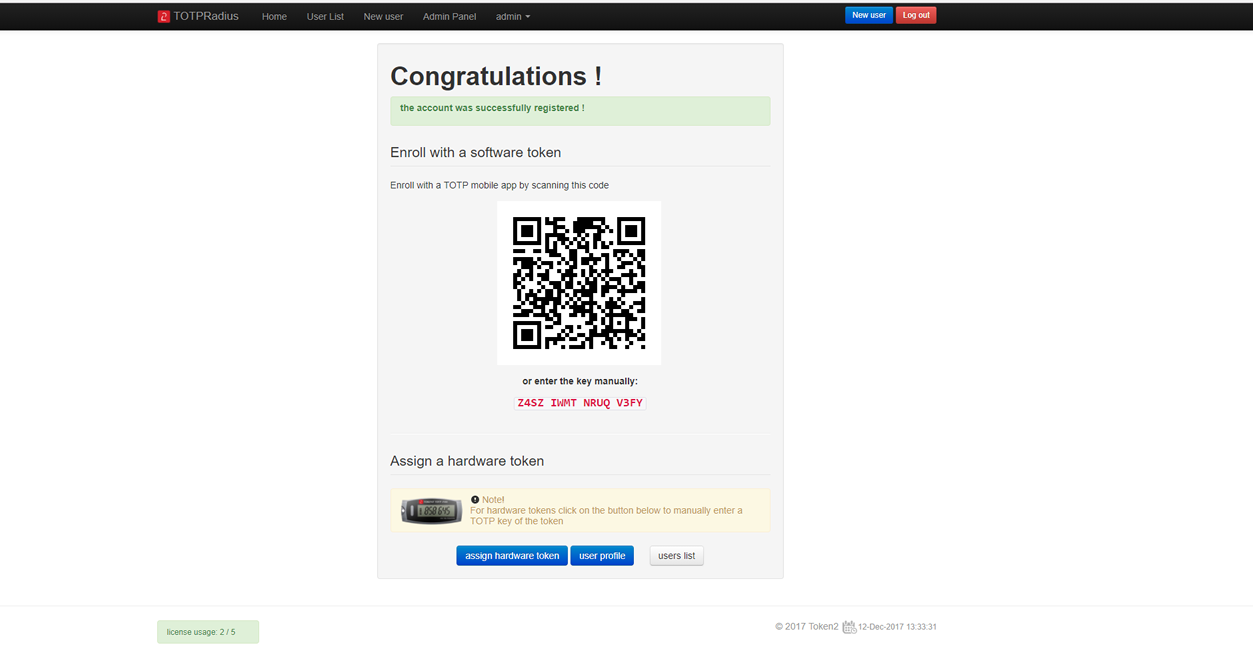Open the admin dropdown menu
The height and width of the screenshot is (650, 1253).
[512, 16]
